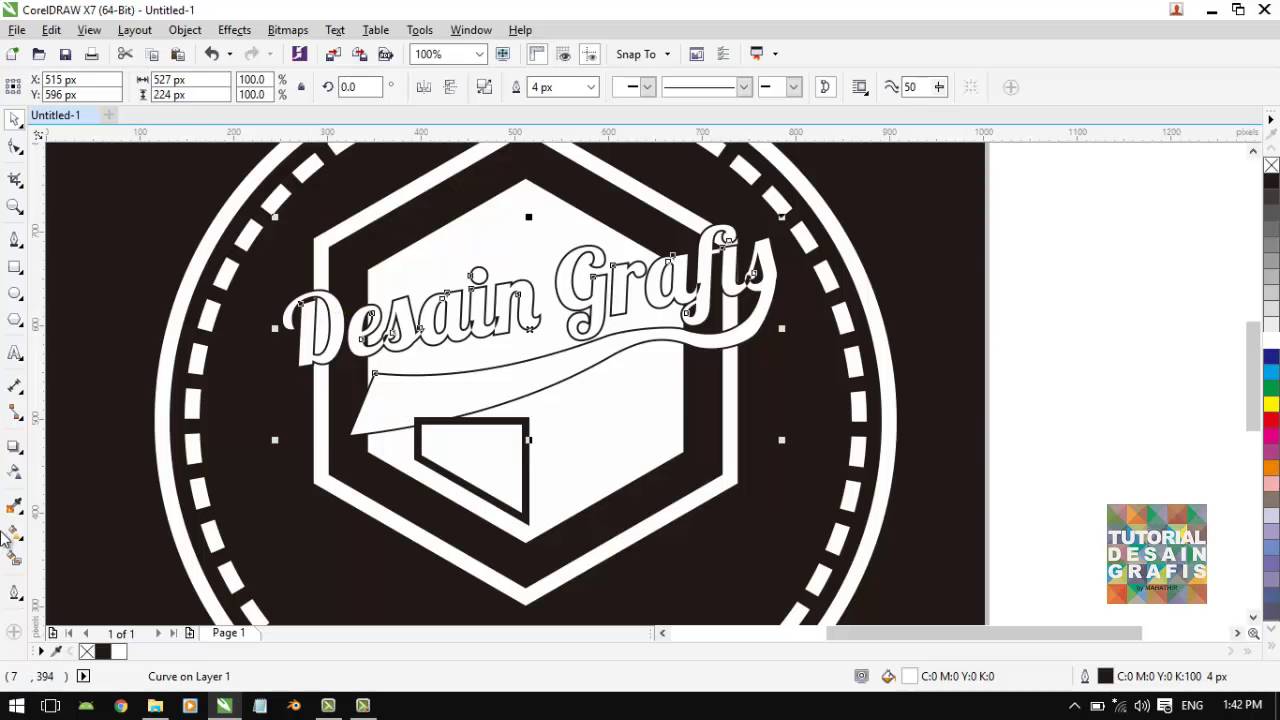Go to the next page arrow
The image size is (1280, 720).
pos(158,633)
